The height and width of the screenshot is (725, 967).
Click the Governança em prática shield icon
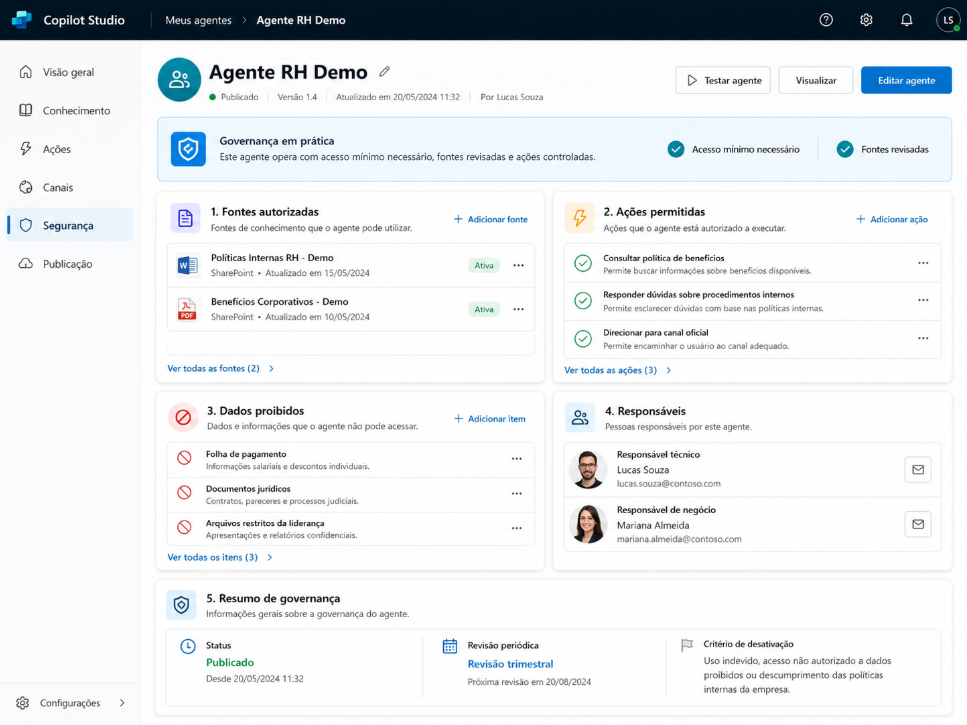pyautogui.click(x=188, y=149)
